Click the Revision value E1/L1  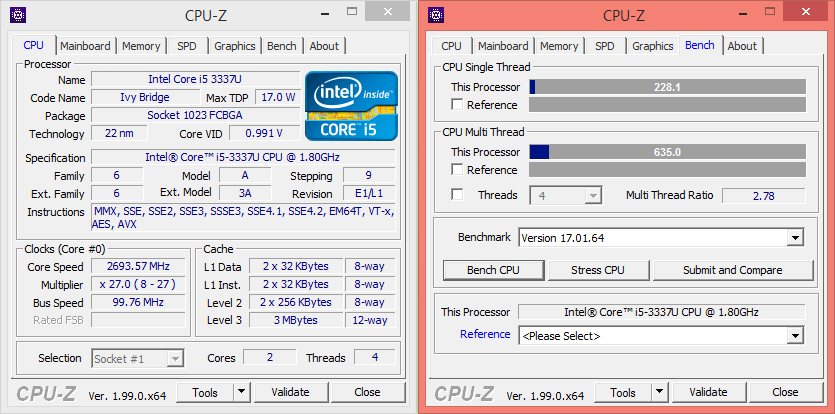click(x=369, y=193)
